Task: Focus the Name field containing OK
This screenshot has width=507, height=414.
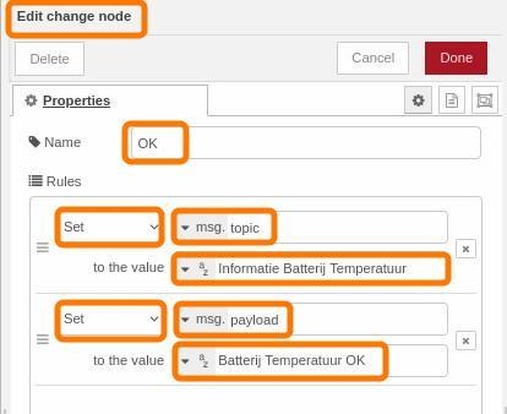Action: coord(306,143)
